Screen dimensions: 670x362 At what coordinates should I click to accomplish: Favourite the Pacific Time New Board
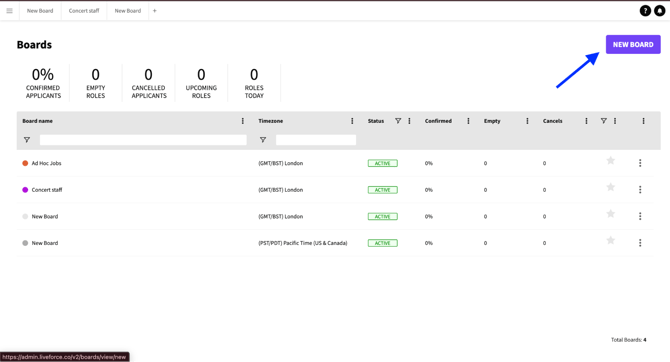click(x=611, y=240)
